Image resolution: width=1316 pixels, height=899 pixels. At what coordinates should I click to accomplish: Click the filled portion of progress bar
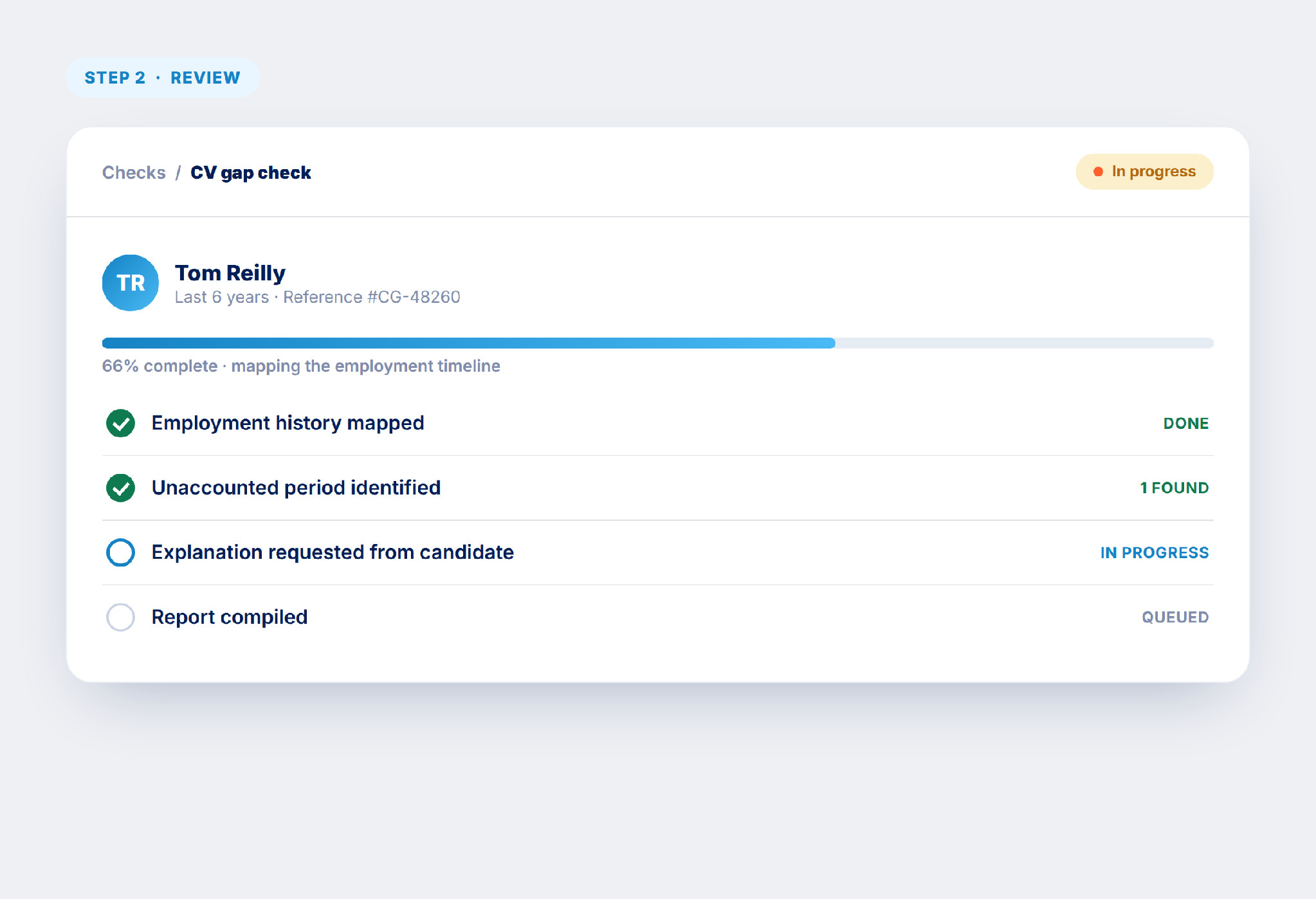pos(468,343)
